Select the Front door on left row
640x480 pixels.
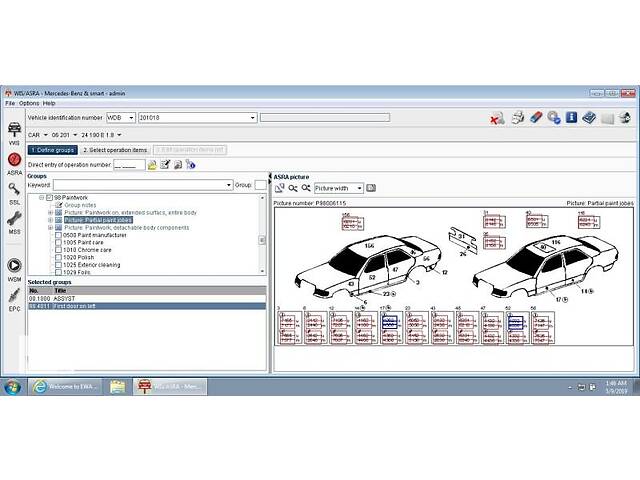point(147,306)
